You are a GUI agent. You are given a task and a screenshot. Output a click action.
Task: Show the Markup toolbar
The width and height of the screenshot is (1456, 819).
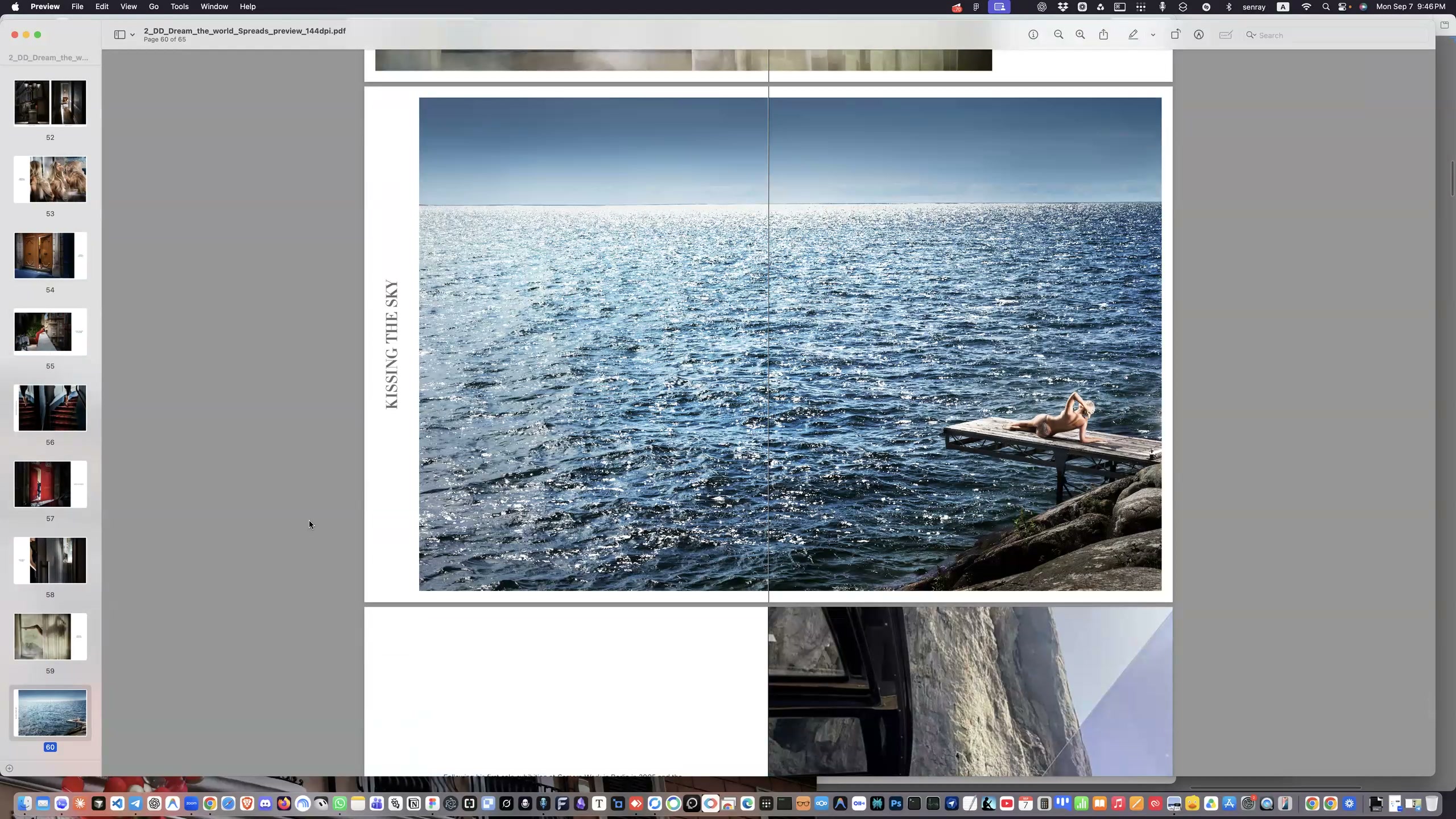(1198, 35)
